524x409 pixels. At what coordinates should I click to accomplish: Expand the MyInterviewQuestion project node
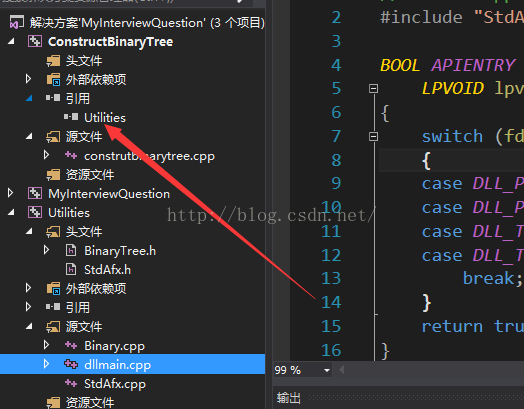[10, 193]
